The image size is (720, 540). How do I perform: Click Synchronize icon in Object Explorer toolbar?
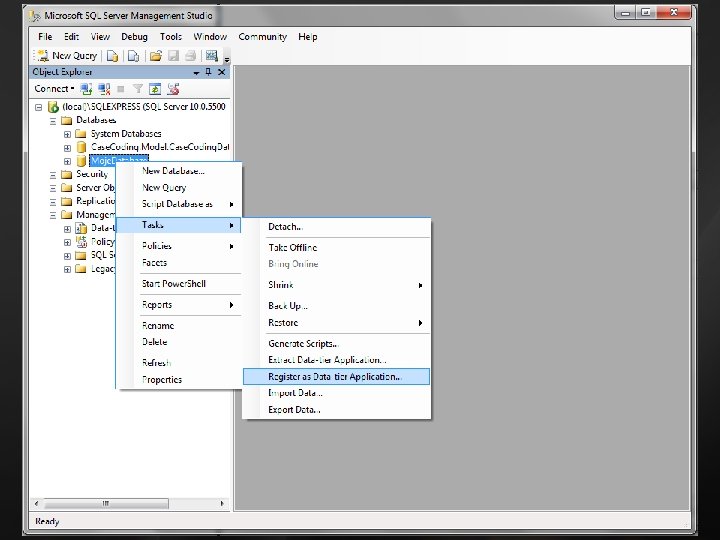point(173,89)
